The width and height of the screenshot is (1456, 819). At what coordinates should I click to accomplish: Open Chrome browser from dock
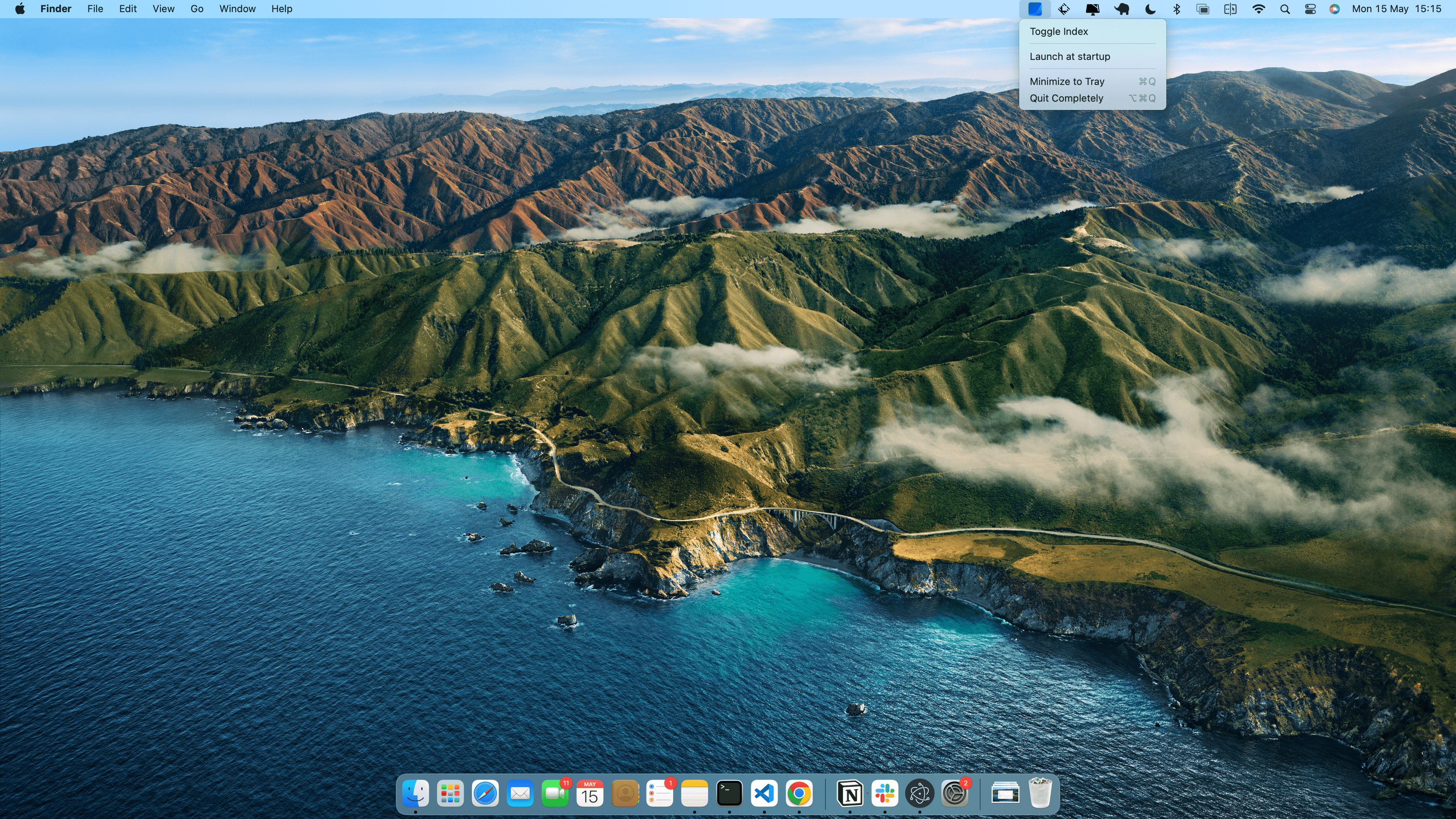[x=799, y=793]
